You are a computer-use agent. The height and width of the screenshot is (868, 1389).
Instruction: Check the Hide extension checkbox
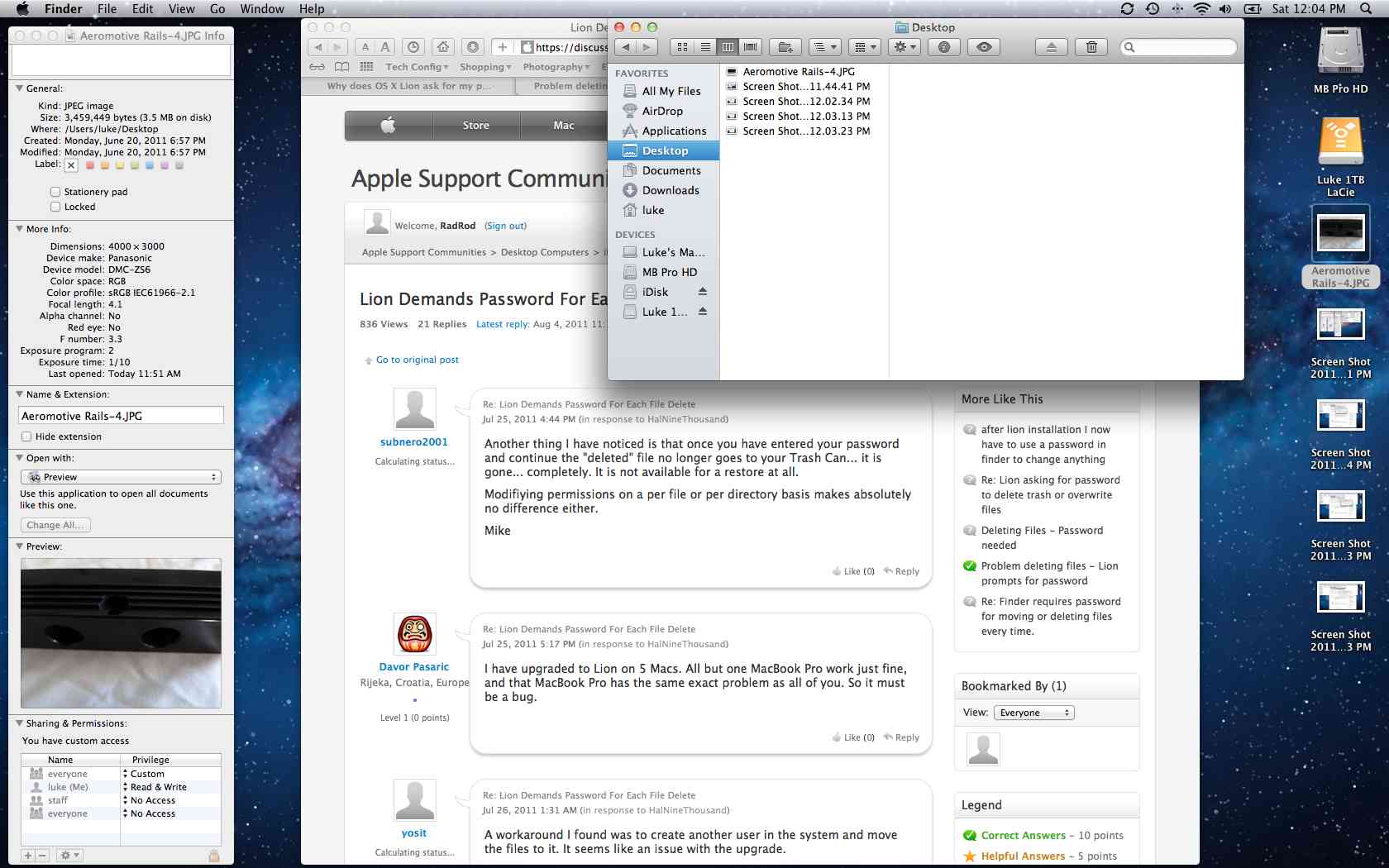[26, 436]
